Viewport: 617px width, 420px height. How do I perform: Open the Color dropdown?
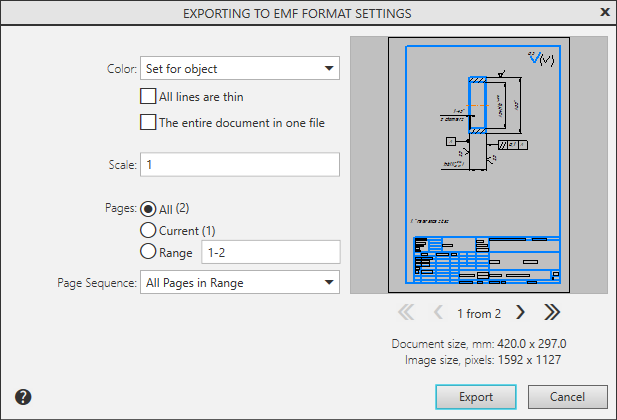tap(240, 69)
